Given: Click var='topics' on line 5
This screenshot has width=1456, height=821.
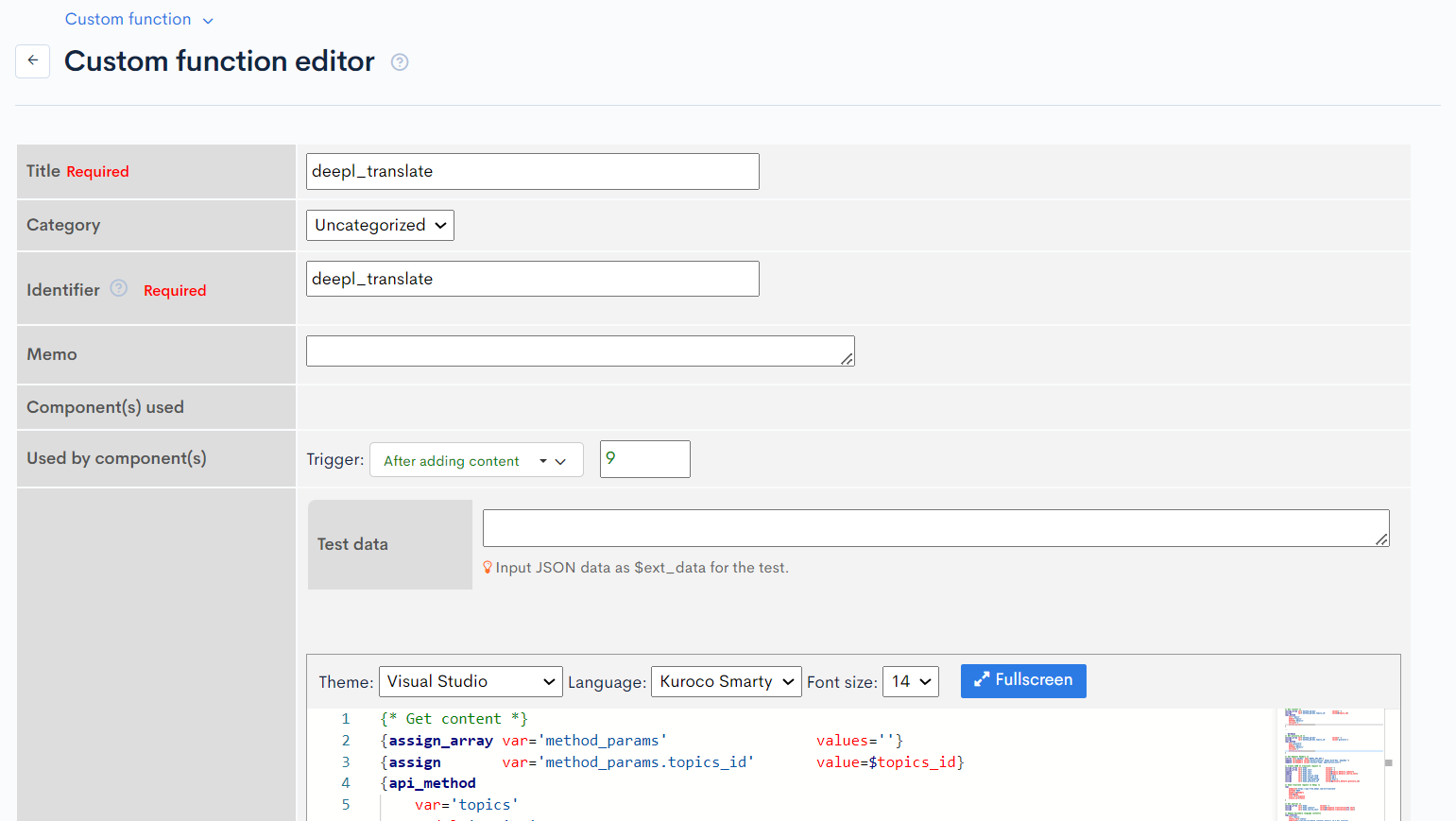Looking at the screenshot, I should (467, 805).
